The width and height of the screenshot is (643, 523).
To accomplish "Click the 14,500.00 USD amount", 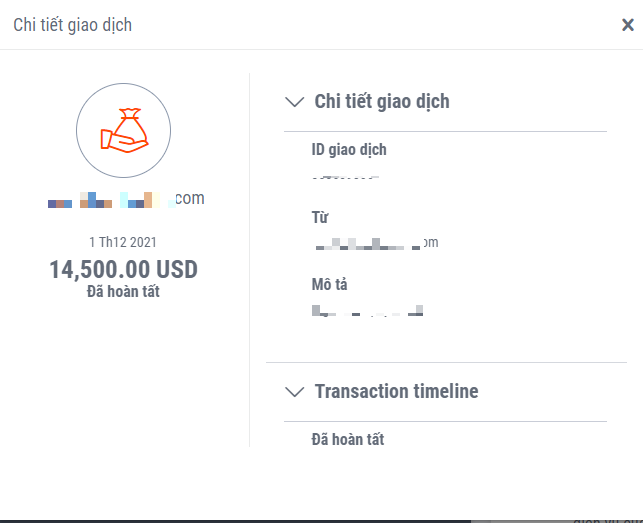I will point(124,269).
